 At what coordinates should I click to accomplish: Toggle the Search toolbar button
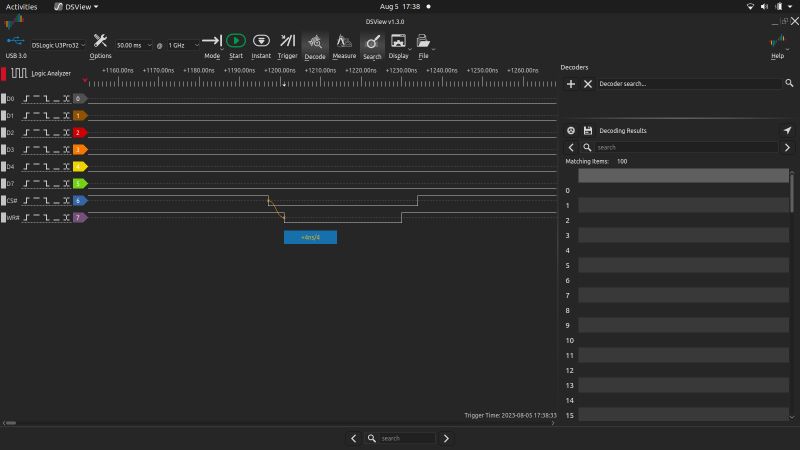tap(372, 46)
